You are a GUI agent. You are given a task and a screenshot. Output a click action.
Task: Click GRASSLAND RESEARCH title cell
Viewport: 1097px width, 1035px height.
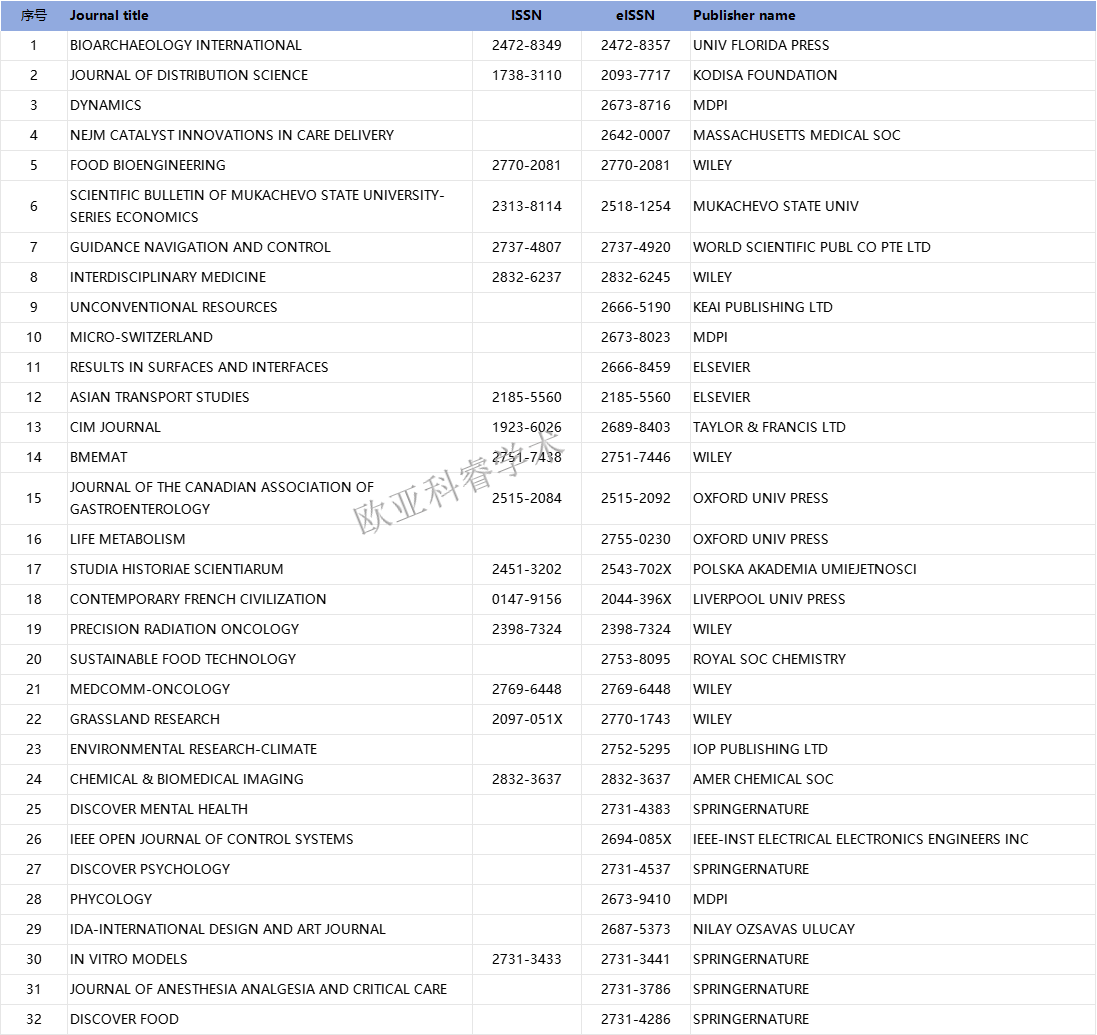coord(145,721)
